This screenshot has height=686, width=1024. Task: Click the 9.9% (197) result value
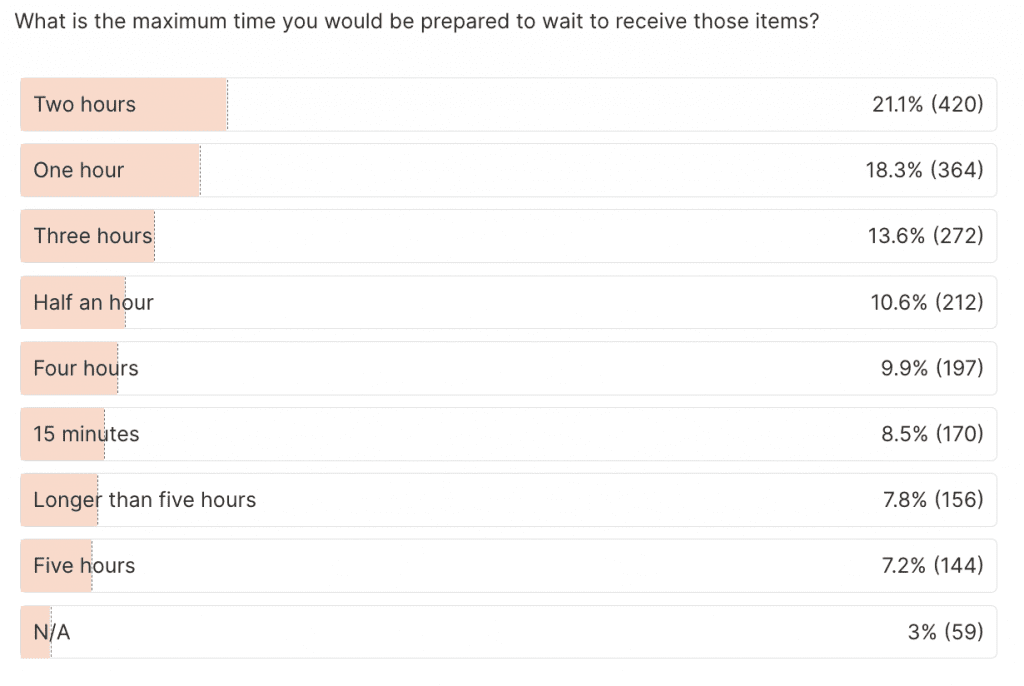[932, 368]
